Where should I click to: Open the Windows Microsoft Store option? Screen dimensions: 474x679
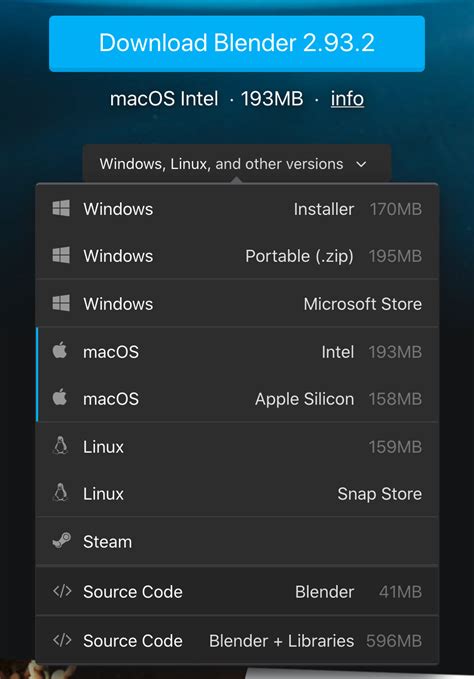[237, 304]
